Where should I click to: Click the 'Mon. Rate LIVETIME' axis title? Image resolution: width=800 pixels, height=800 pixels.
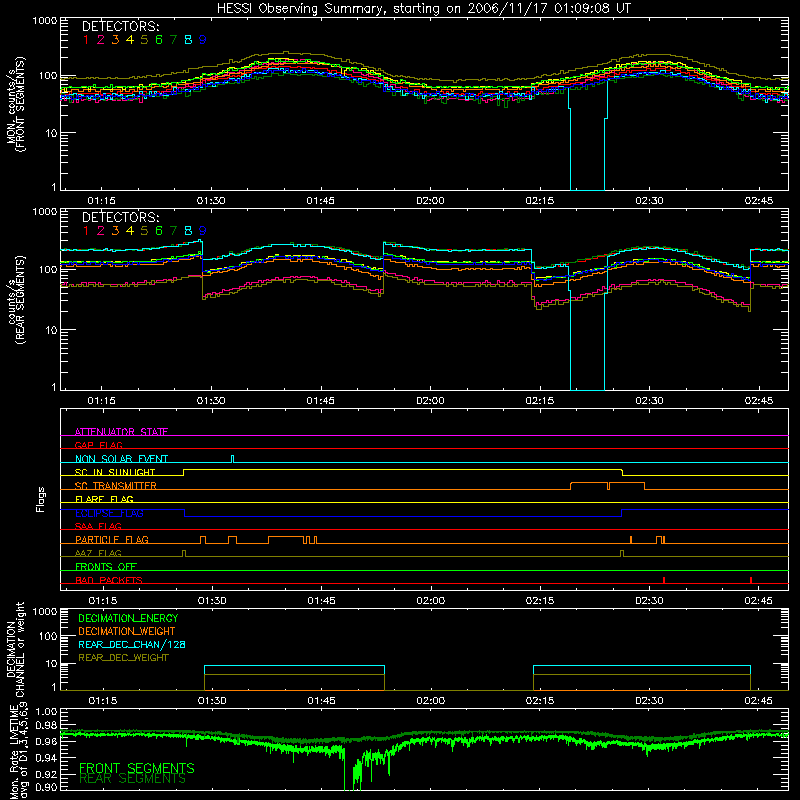point(16,751)
